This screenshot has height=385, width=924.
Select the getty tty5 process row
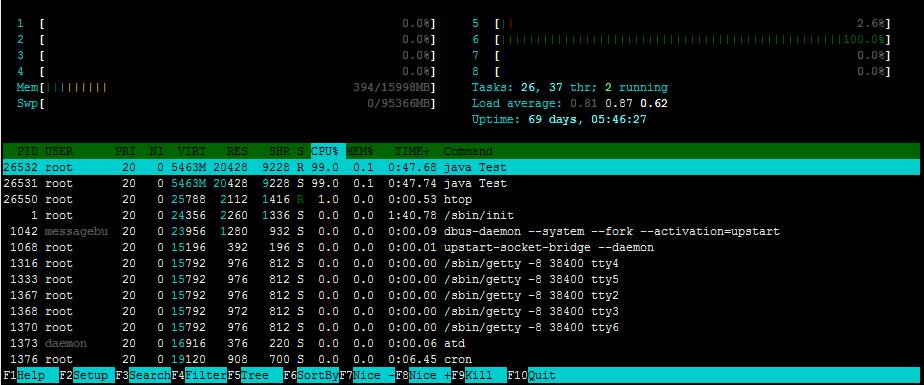click(461, 279)
